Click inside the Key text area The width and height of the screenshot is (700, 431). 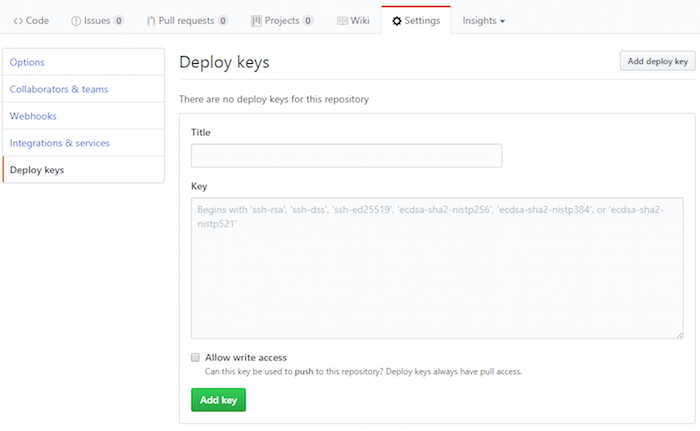pyautogui.click(x=437, y=268)
